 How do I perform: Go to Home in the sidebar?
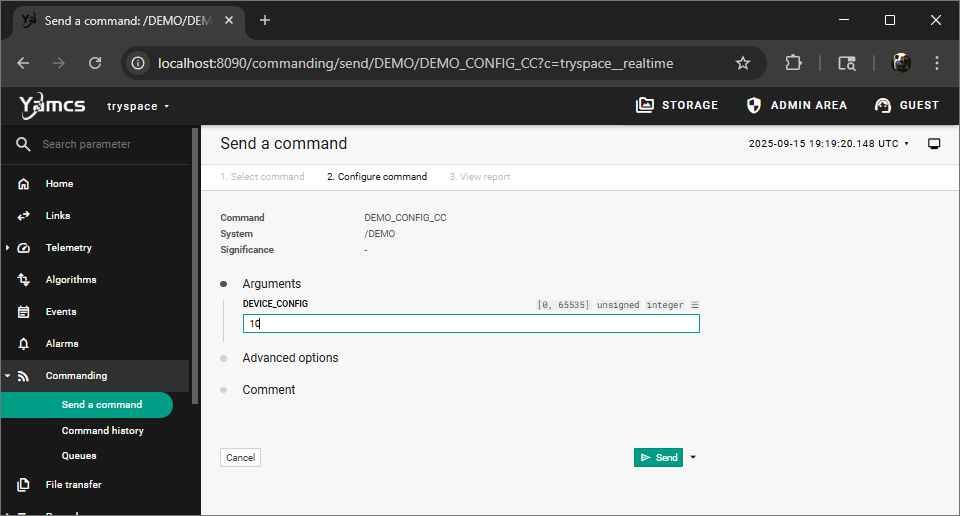pos(59,184)
